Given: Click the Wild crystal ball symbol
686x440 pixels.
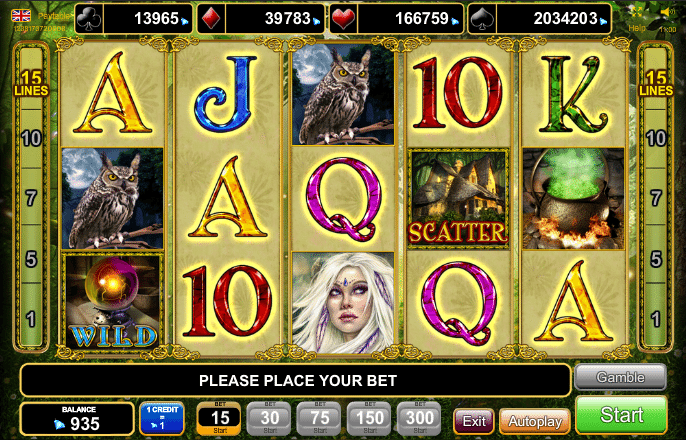Looking at the screenshot, I should (x=112, y=302).
